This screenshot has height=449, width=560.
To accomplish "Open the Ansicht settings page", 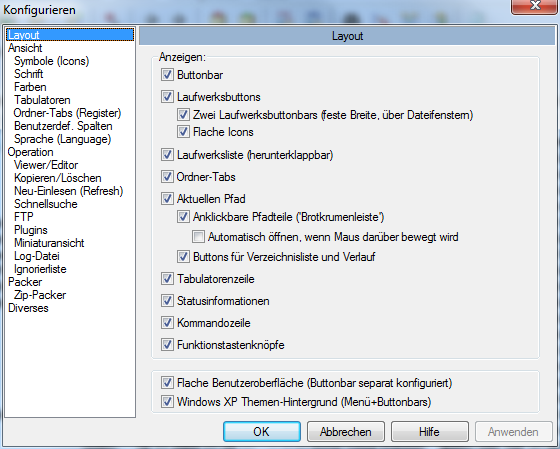I will pos(25,48).
